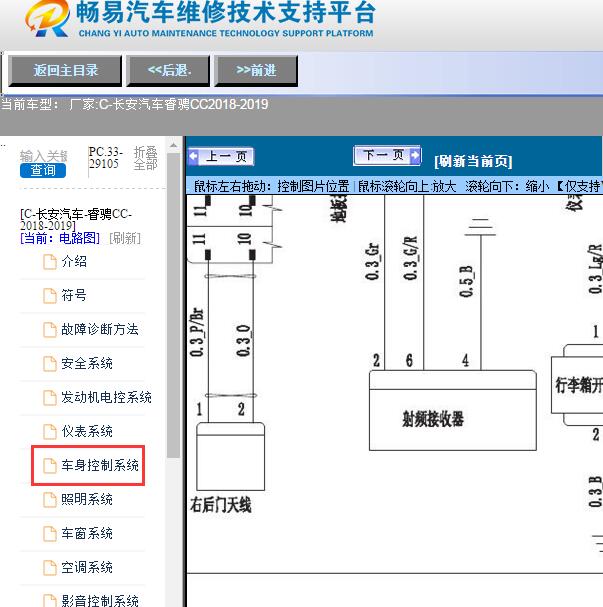Open 故障诊断方法 section
The image size is (603, 607).
[x=100, y=329]
